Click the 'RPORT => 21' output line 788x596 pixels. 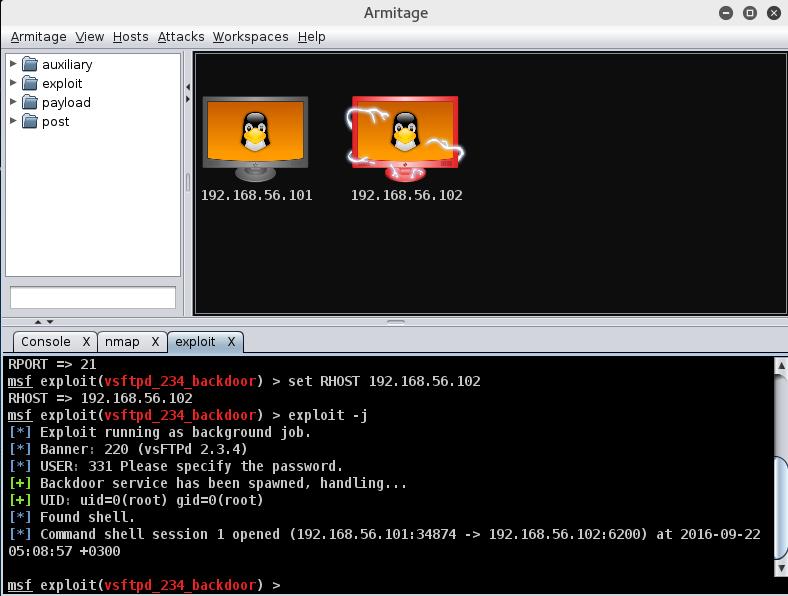(52, 364)
